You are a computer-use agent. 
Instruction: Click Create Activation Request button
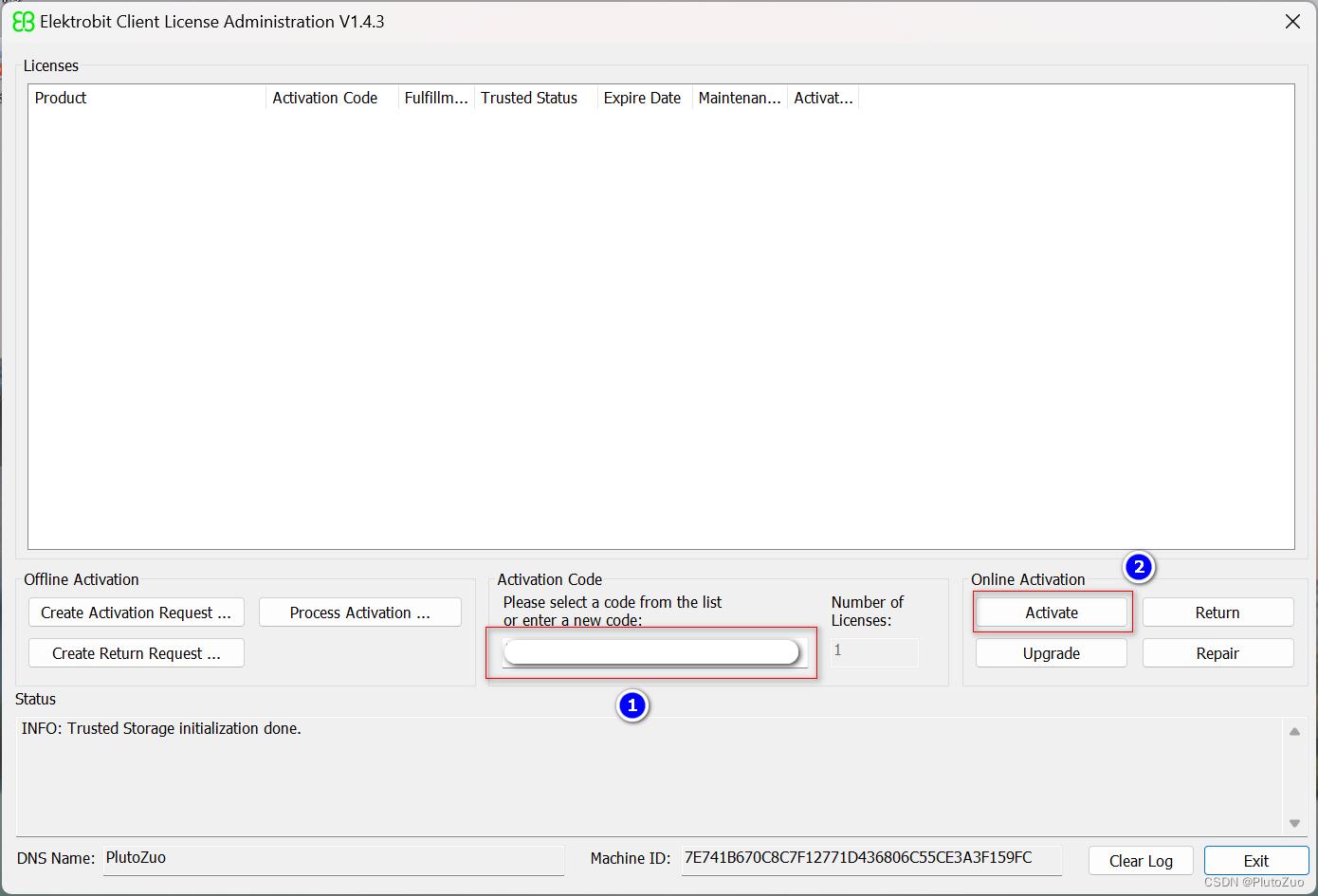click(136, 613)
